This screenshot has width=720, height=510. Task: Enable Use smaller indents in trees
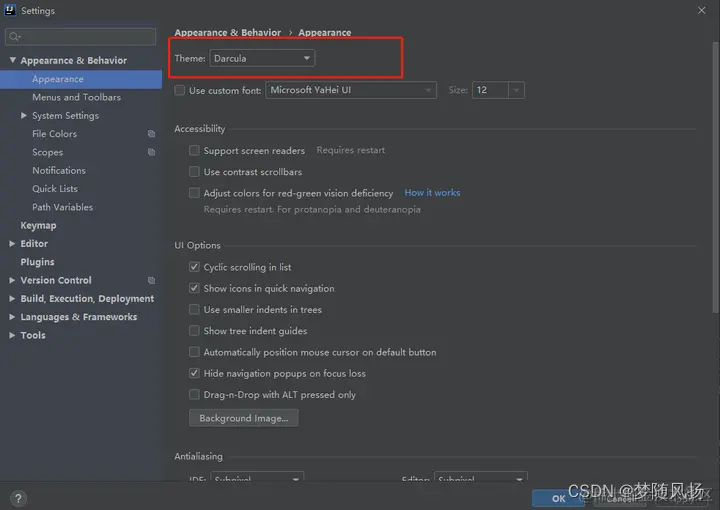pos(194,309)
